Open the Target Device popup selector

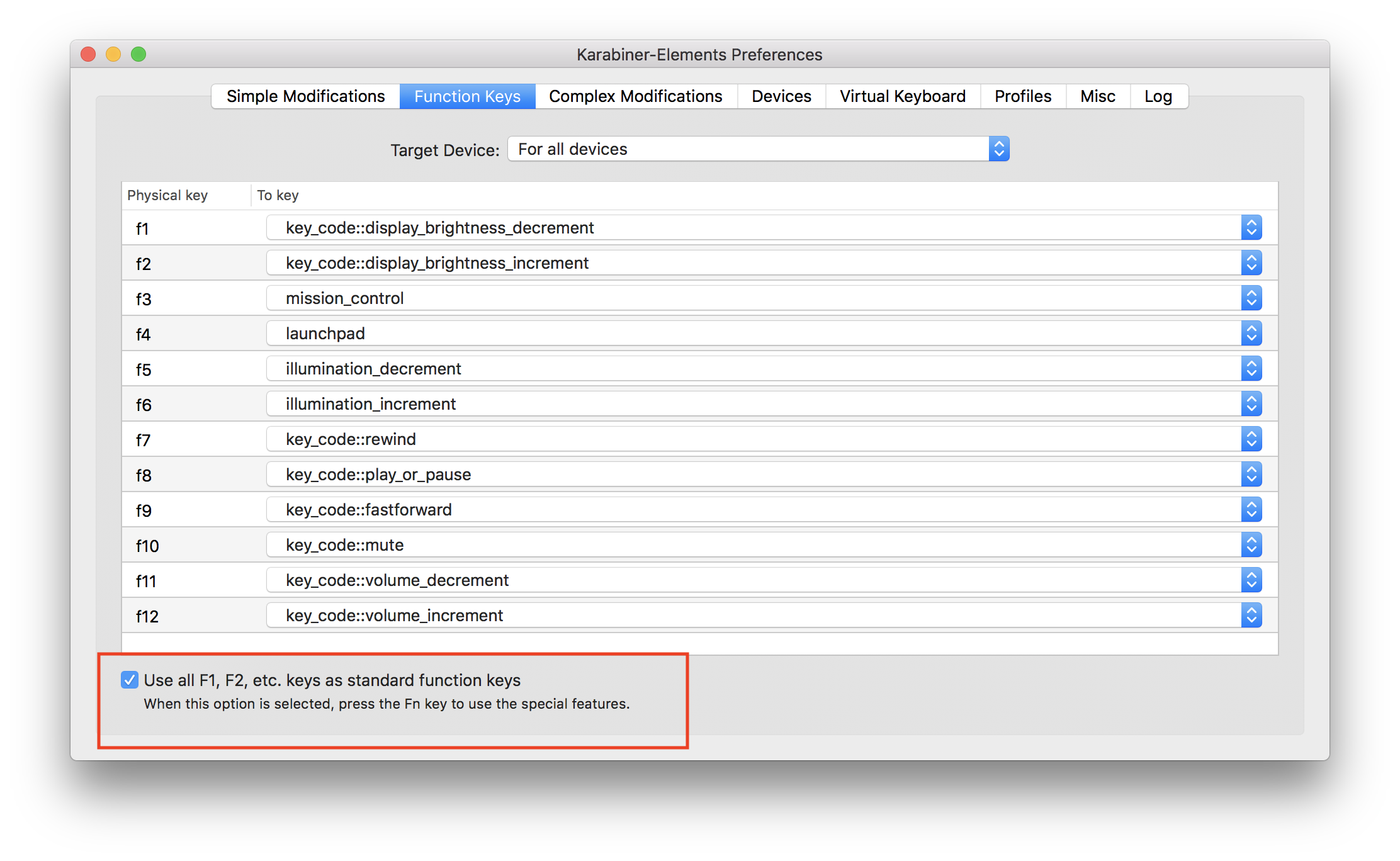click(758, 149)
